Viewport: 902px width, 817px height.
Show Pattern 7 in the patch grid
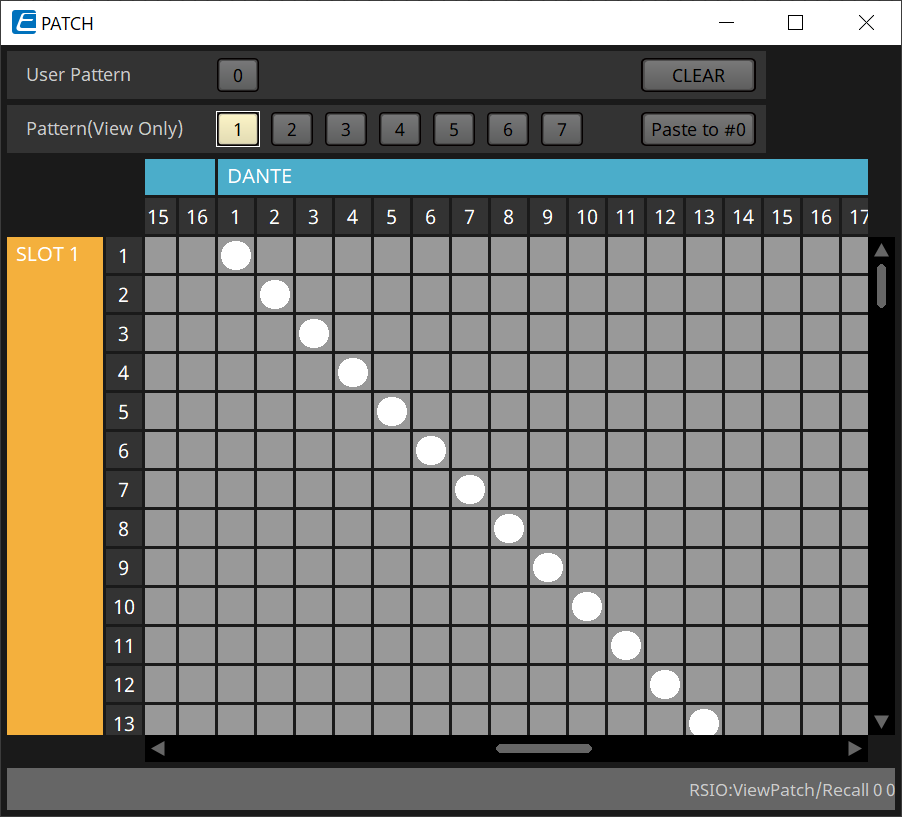click(x=562, y=129)
